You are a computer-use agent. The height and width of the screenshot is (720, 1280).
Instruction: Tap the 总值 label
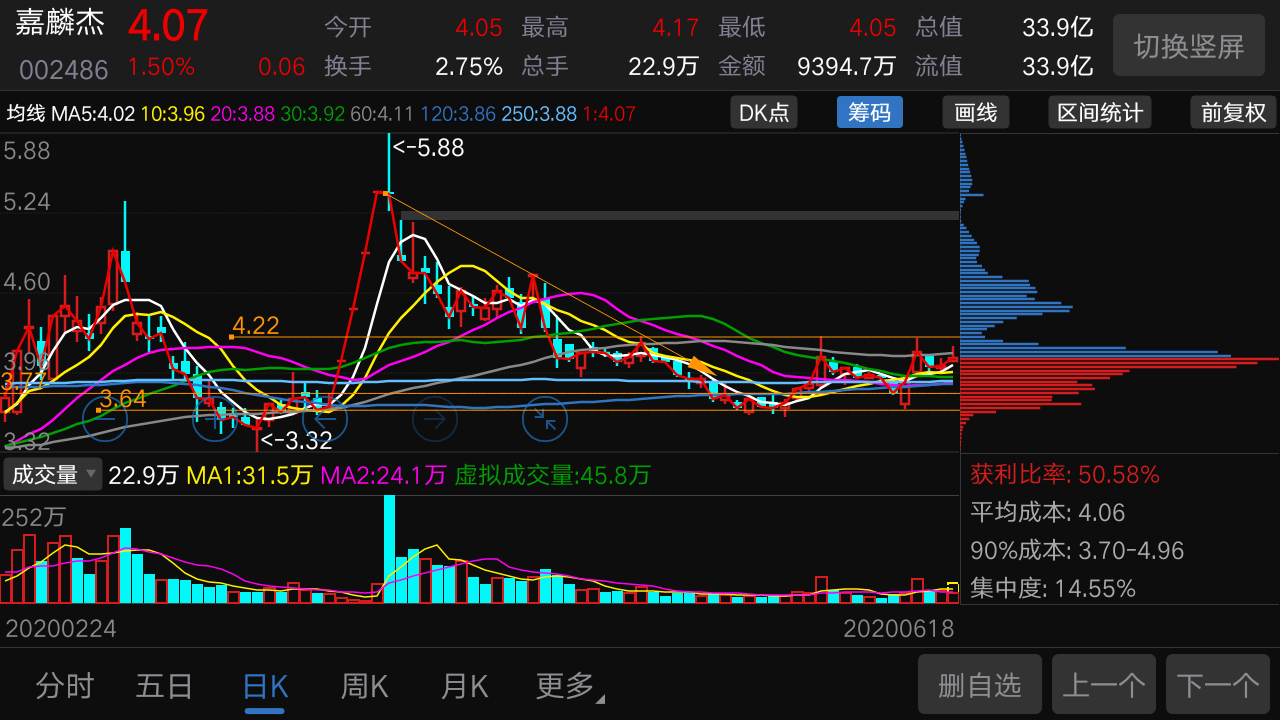click(x=939, y=28)
